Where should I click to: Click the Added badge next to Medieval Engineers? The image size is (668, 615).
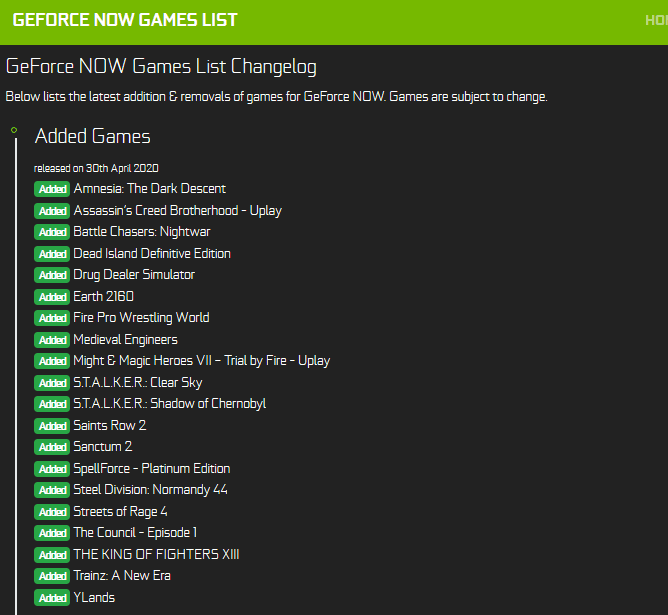(x=52, y=340)
